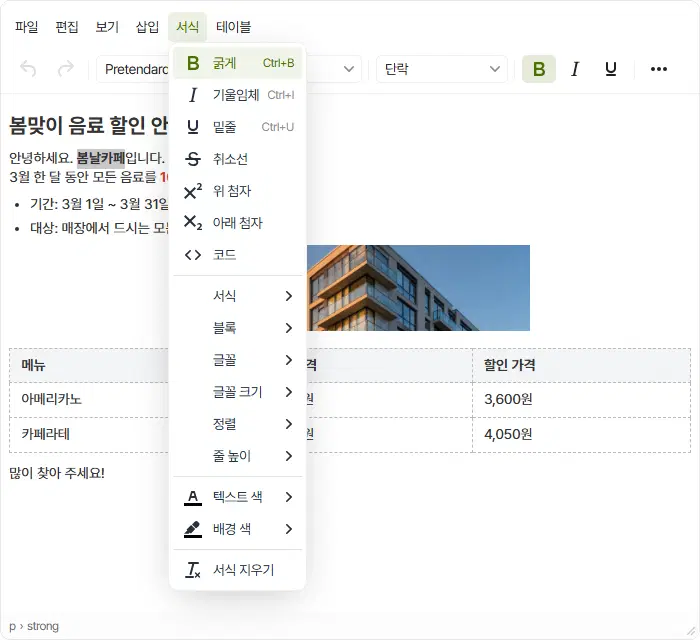The height and width of the screenshot is (640, 700).
Task: Click the 봄맞이 음료 할인 heading
Action: click(x=88, y=125)
